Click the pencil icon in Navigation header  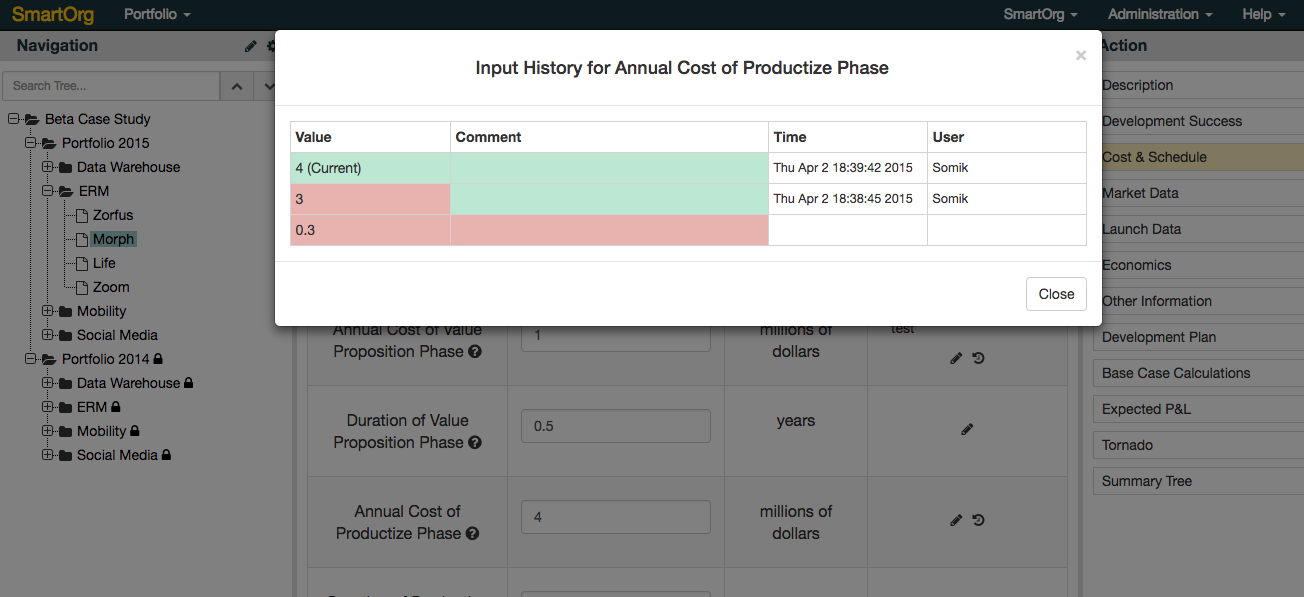click(250, 46)
